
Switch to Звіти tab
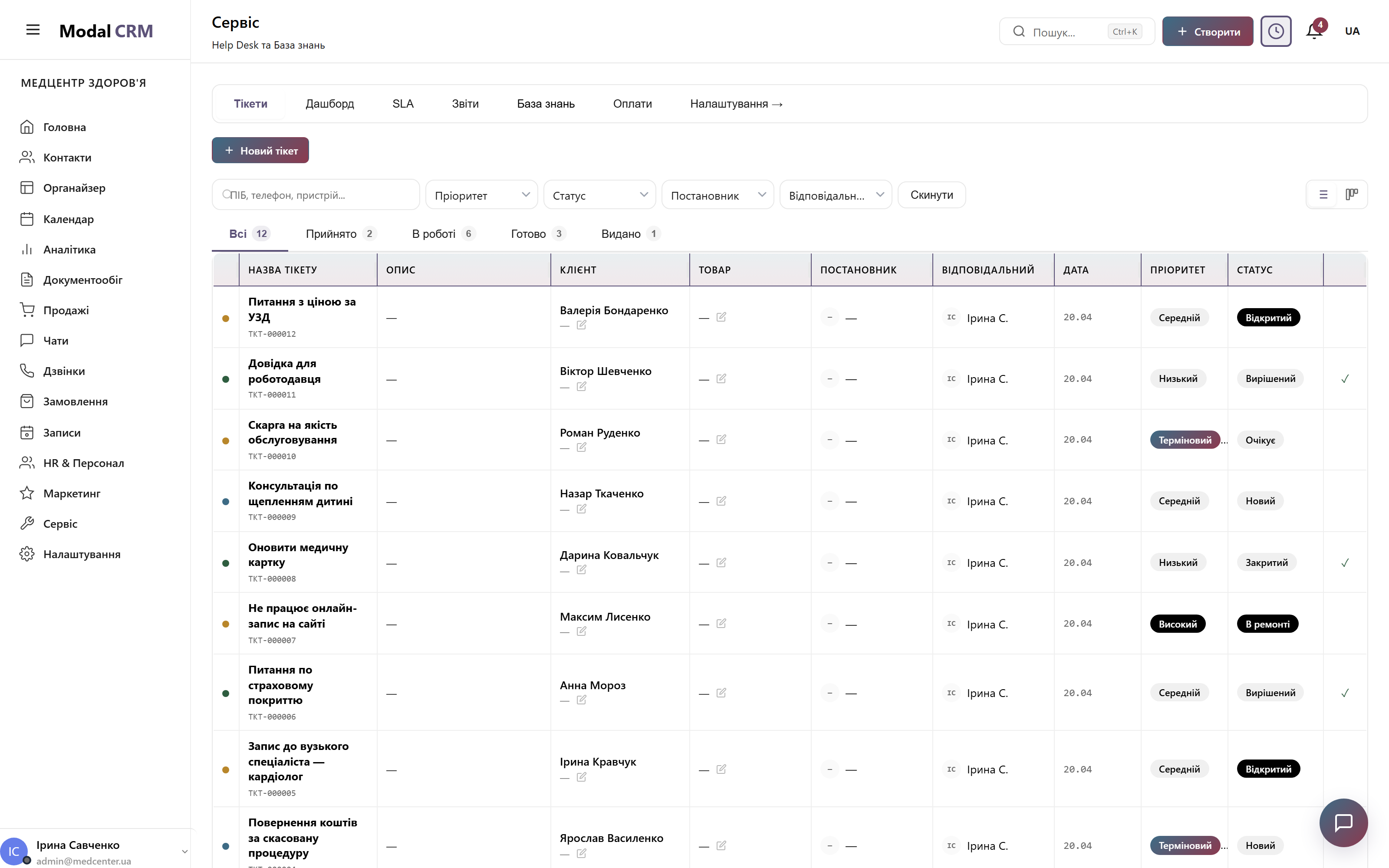pyautogui.click(x=465, y=103)
